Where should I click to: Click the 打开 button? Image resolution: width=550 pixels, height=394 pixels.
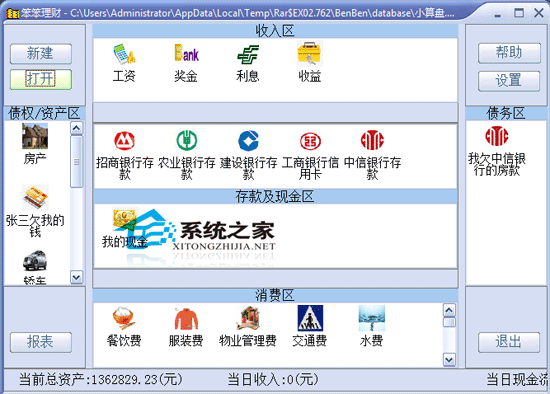(x=41, y=79)
